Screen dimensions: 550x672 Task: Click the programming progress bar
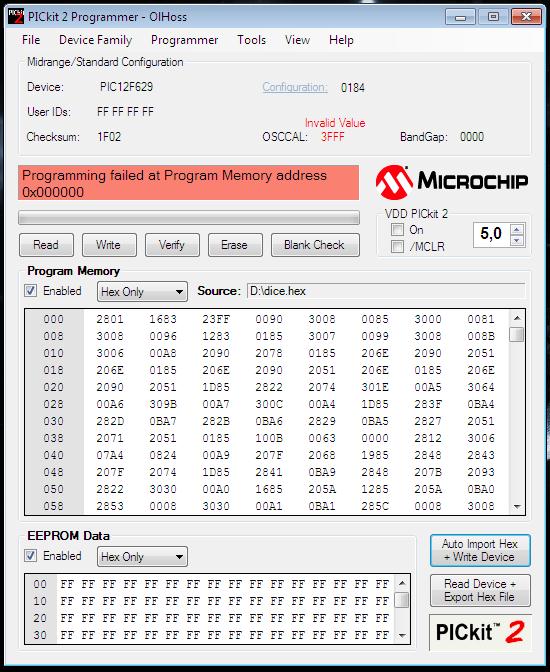pos(189,218)
